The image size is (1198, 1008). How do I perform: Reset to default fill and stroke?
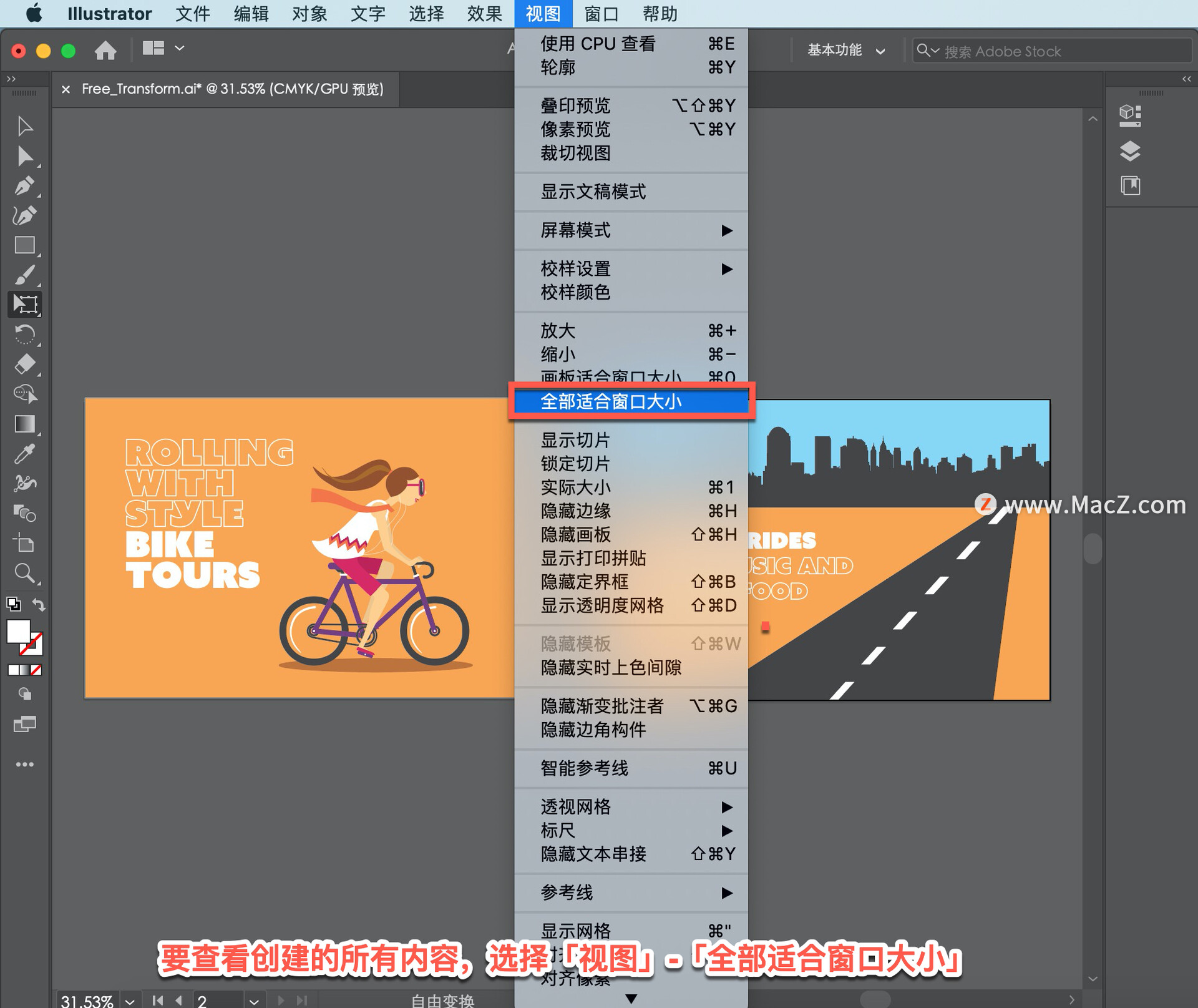pyautogui.click(x=13, y=604)
